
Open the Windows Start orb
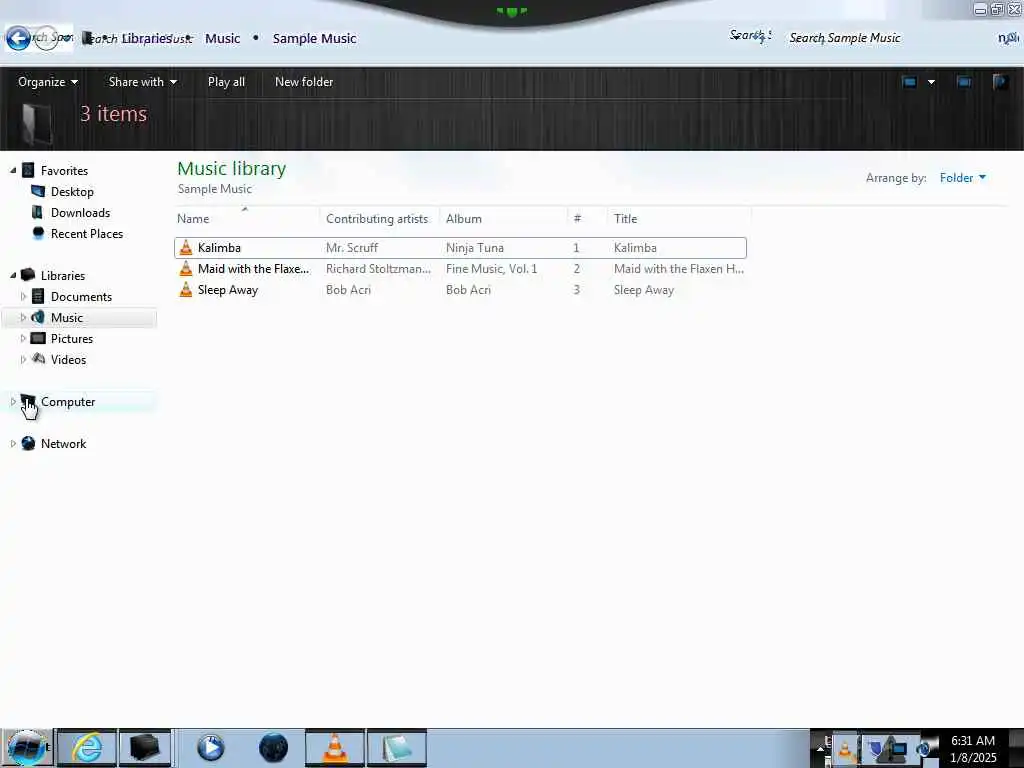coord(27,748)
